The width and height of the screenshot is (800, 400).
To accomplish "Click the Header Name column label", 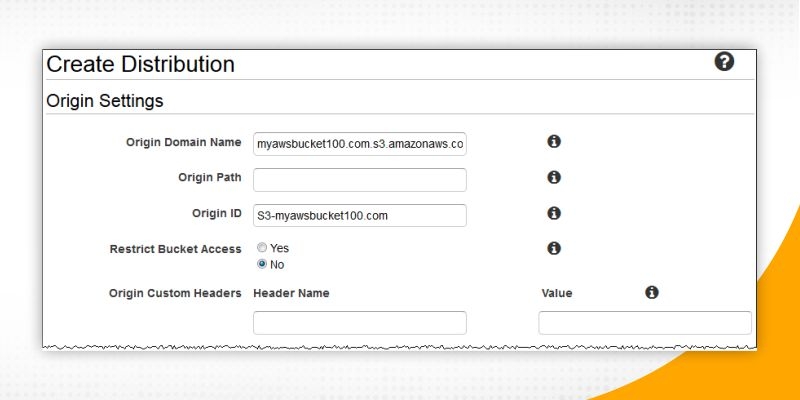I will click(x=292, y=294).
